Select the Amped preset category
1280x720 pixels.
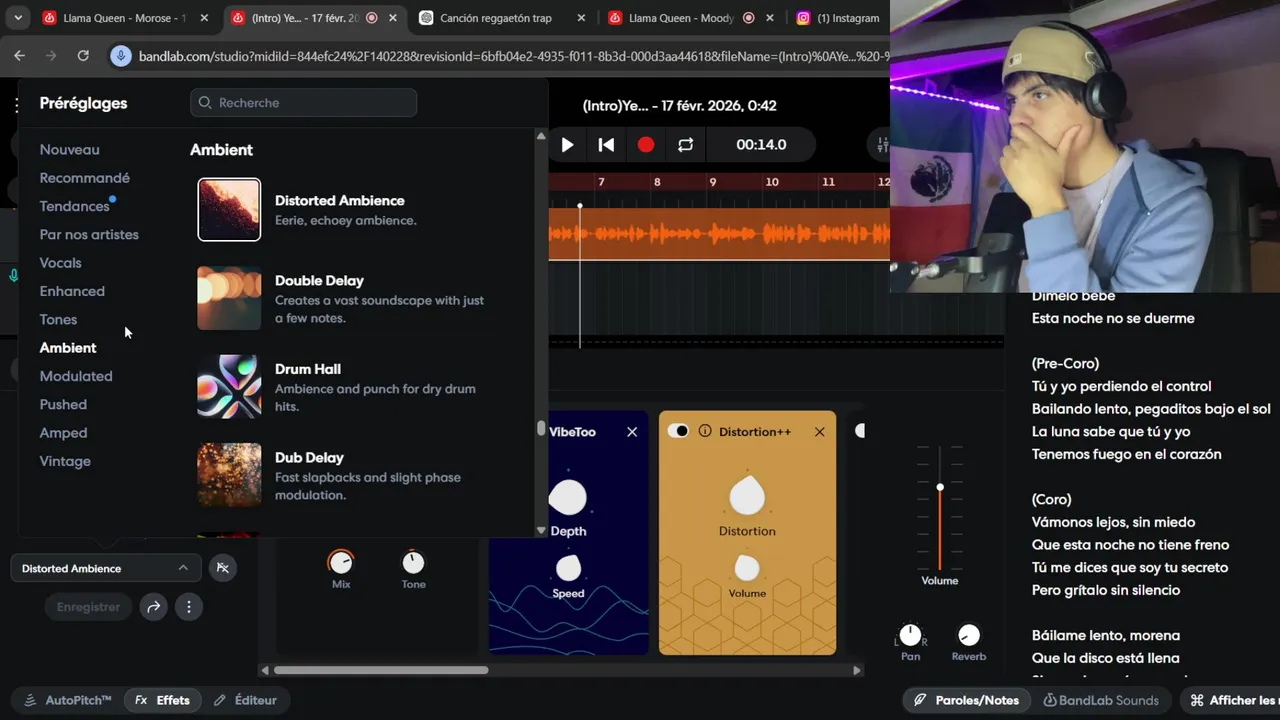[63, 433]
